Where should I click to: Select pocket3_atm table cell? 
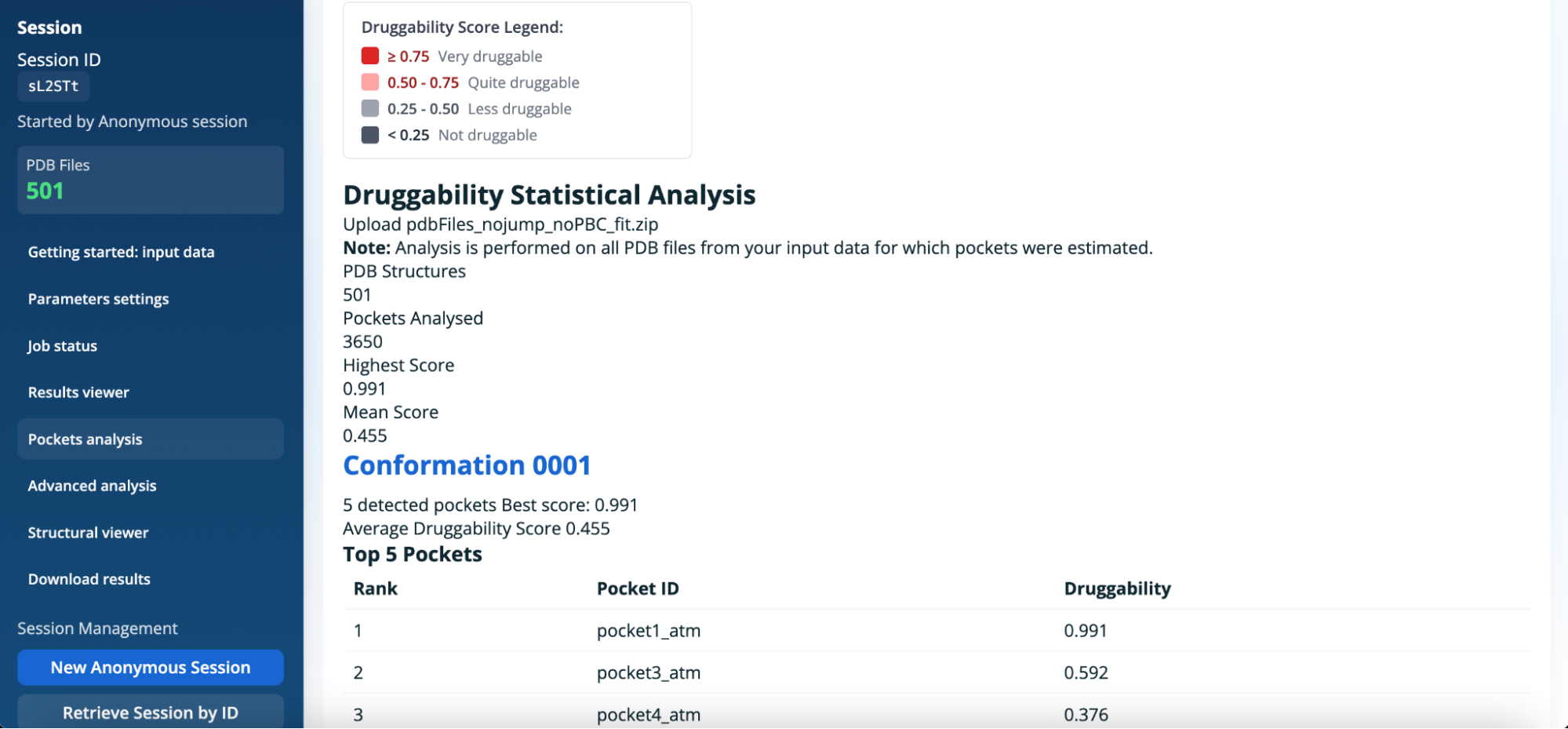click(x=649, y=673)
